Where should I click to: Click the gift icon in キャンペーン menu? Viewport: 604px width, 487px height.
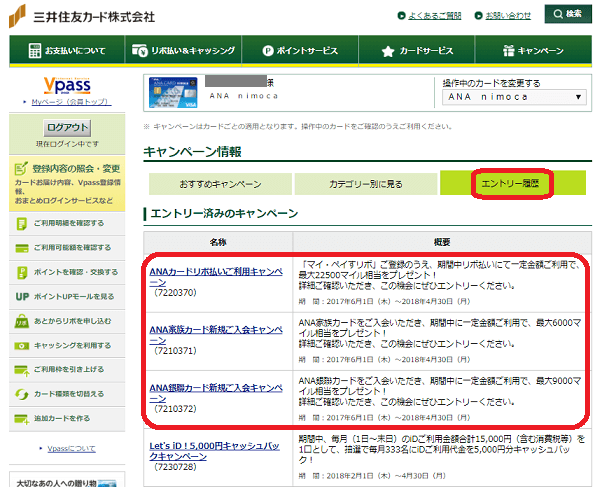(x=508, y=50)
